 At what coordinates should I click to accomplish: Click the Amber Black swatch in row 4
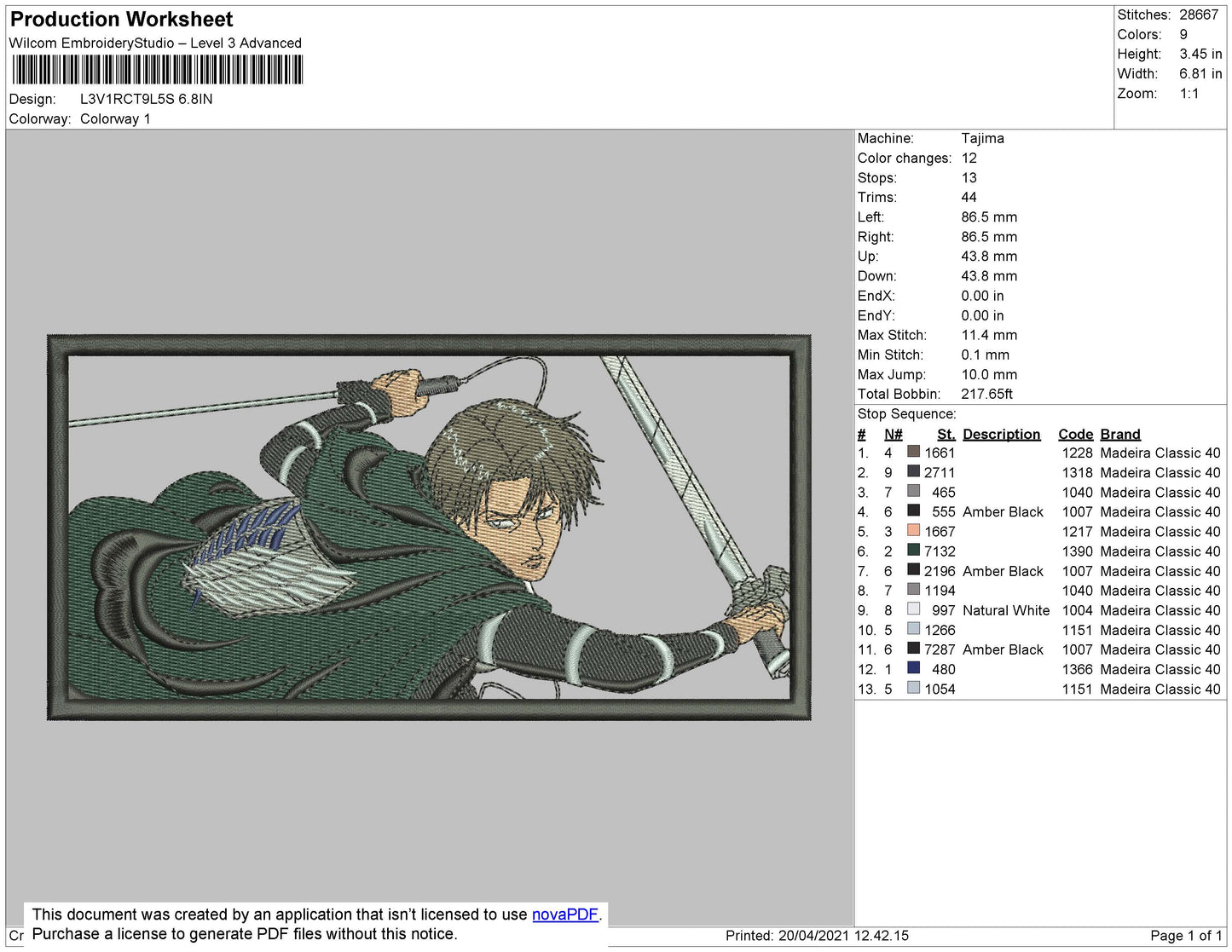coord(913,511)
